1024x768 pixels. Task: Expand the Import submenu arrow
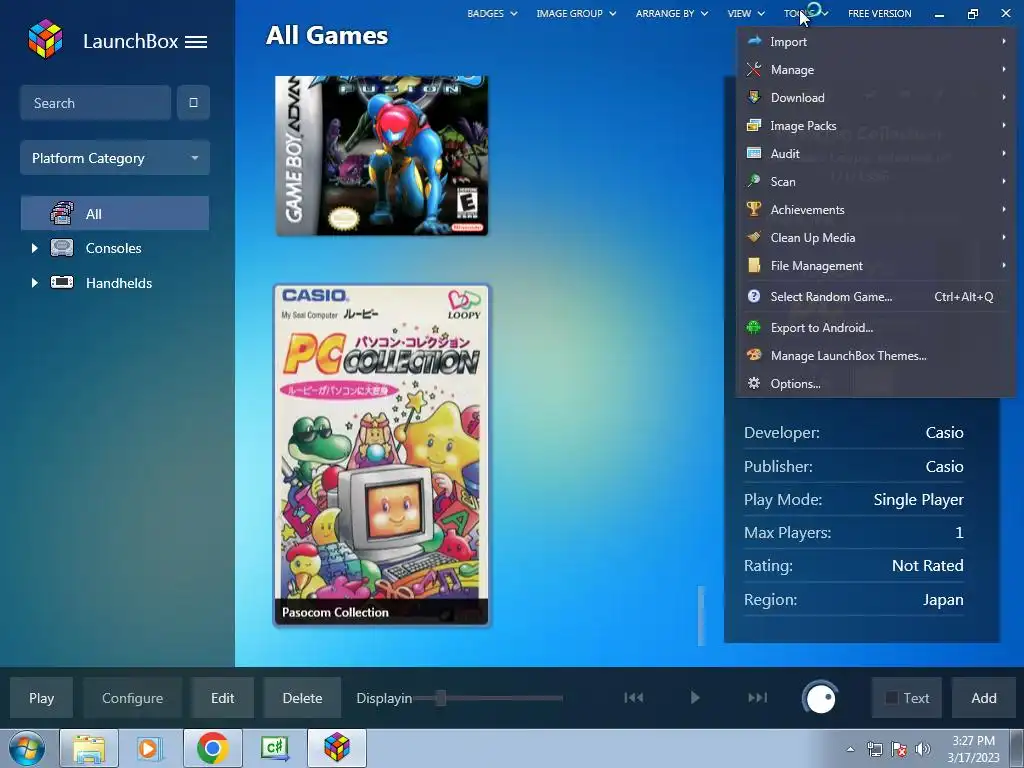[x=1004, y=41]
